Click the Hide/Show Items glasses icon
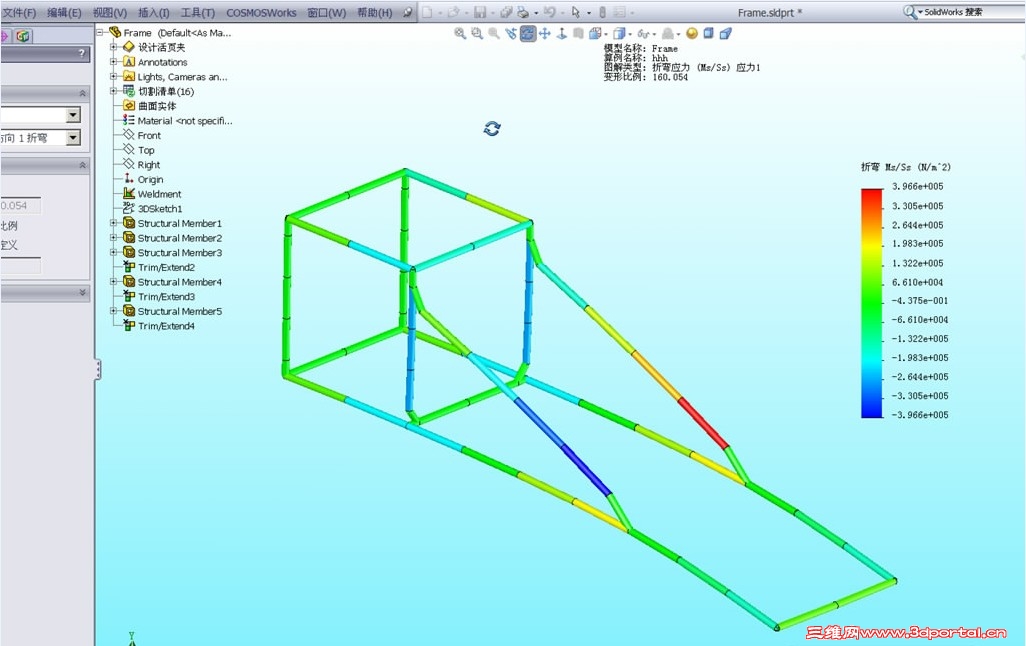 coord(643,33)
